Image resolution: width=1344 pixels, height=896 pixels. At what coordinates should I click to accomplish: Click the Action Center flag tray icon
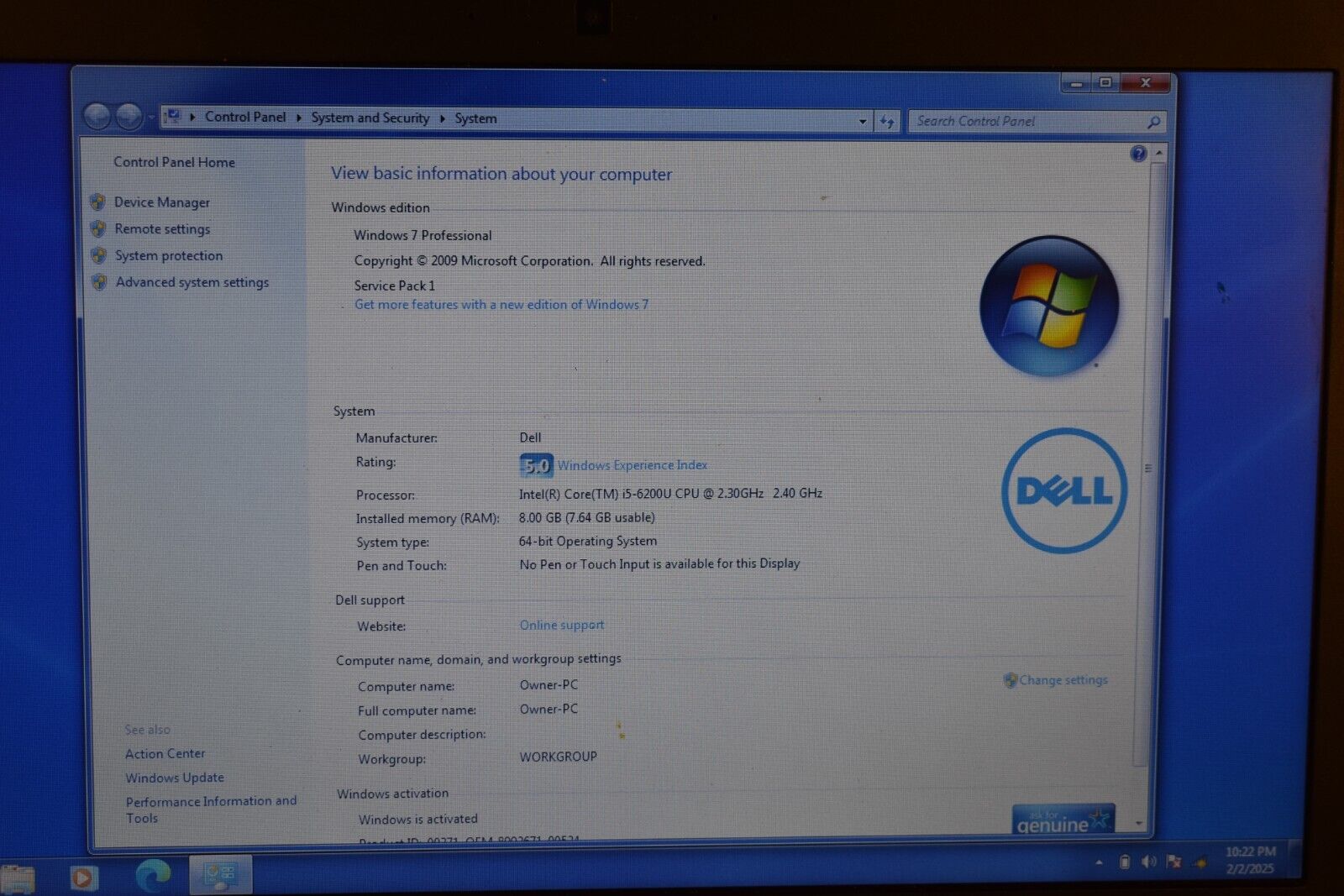click(x=1173, y=862)
